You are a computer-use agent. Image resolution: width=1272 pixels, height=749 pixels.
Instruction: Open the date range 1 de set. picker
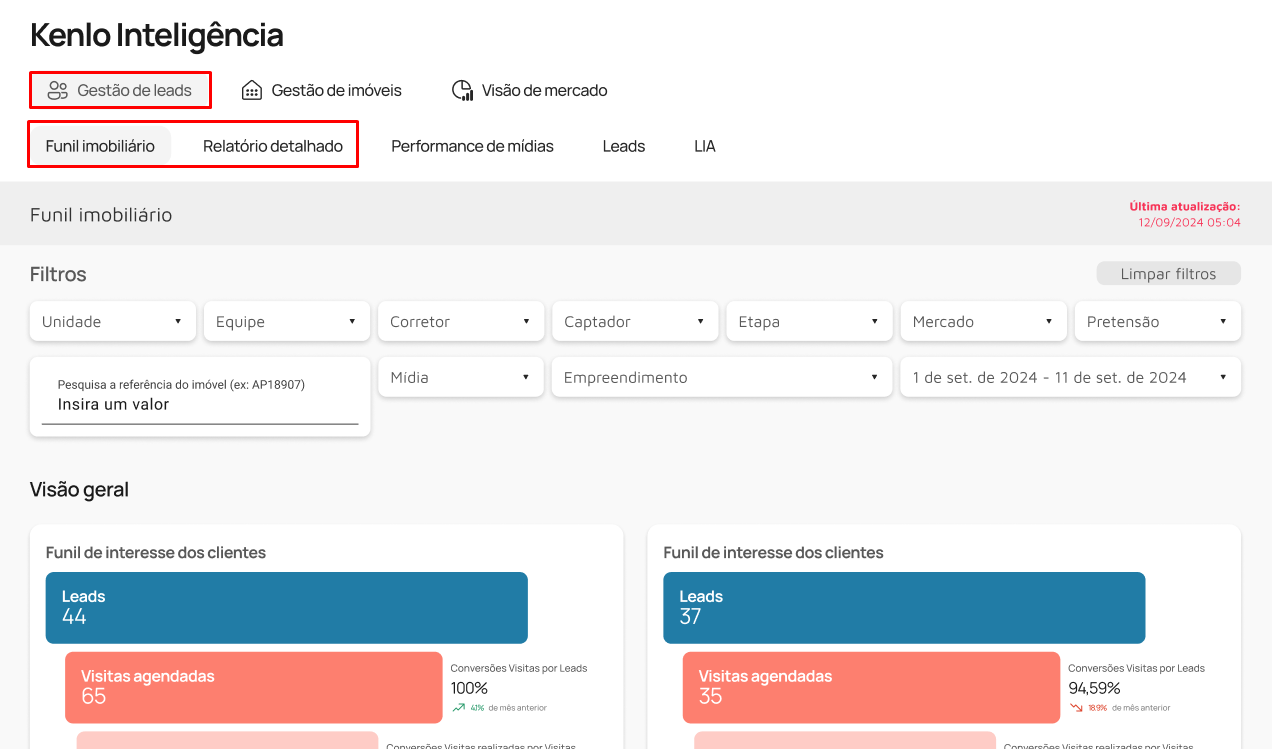point(1071,377)
